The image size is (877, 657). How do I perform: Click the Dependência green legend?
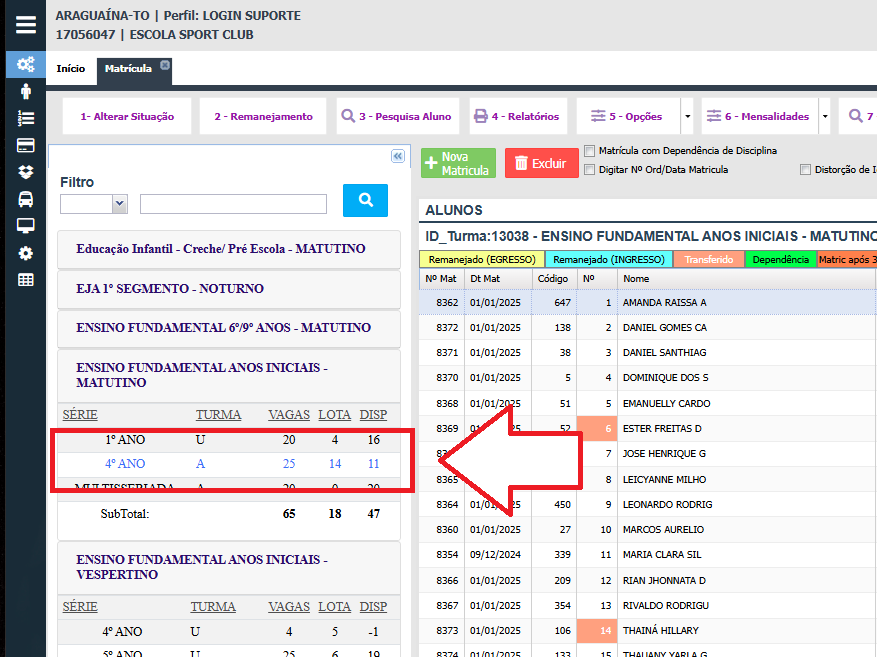(780, 259)
